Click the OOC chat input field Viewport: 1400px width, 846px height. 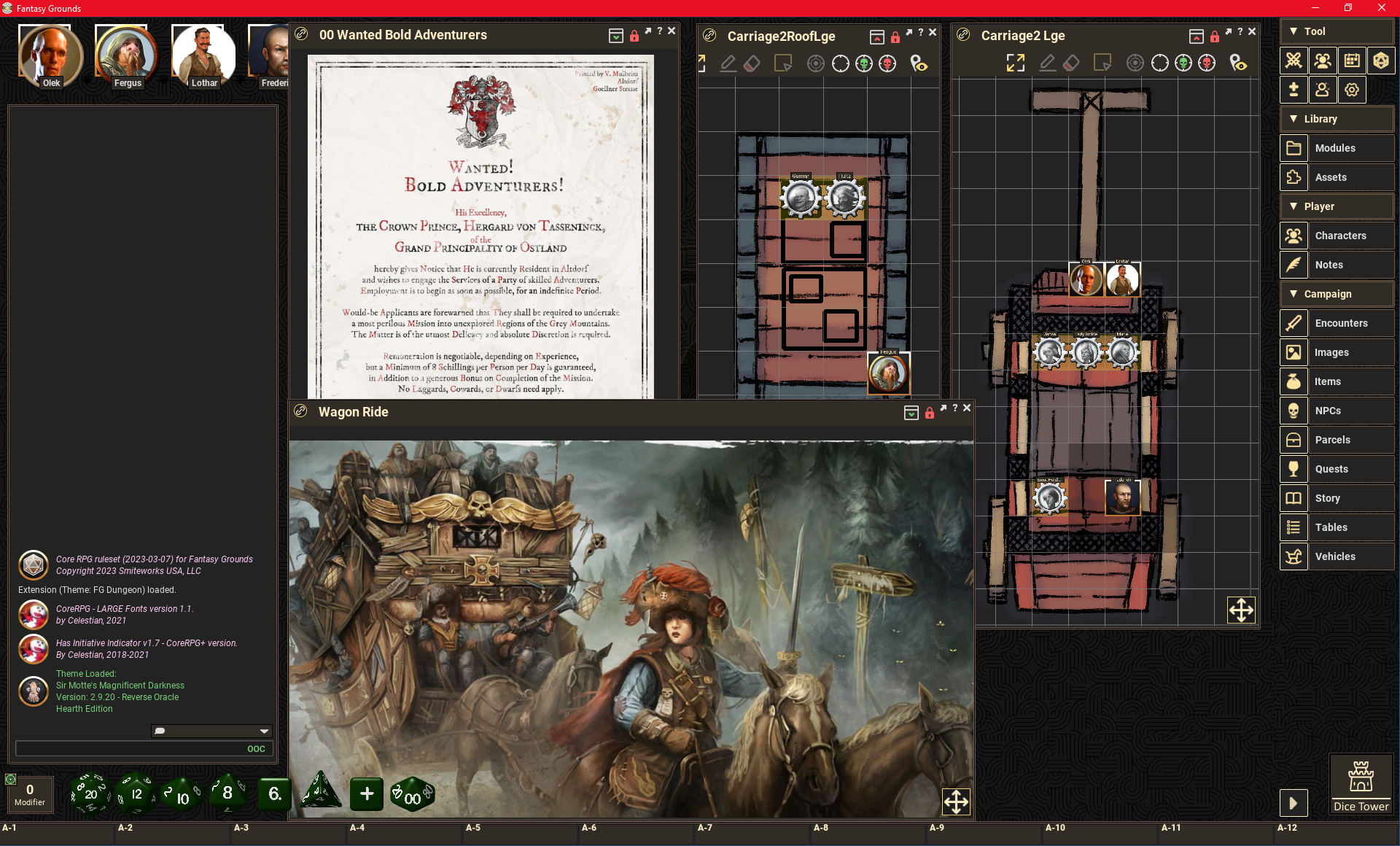pyautogui.click(x=144, y=748)
